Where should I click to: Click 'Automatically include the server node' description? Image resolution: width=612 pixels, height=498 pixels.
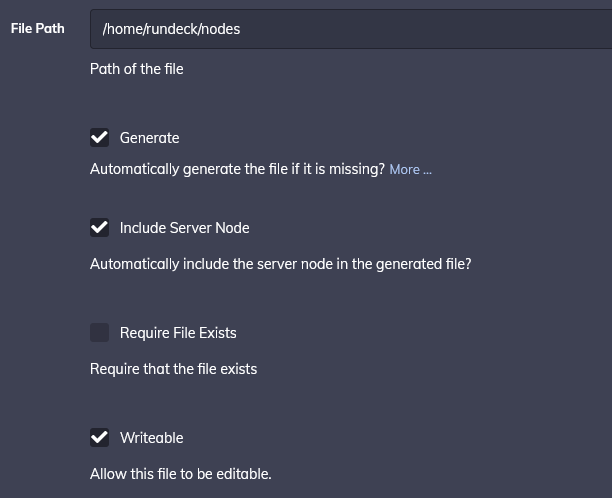click(280, 265)
